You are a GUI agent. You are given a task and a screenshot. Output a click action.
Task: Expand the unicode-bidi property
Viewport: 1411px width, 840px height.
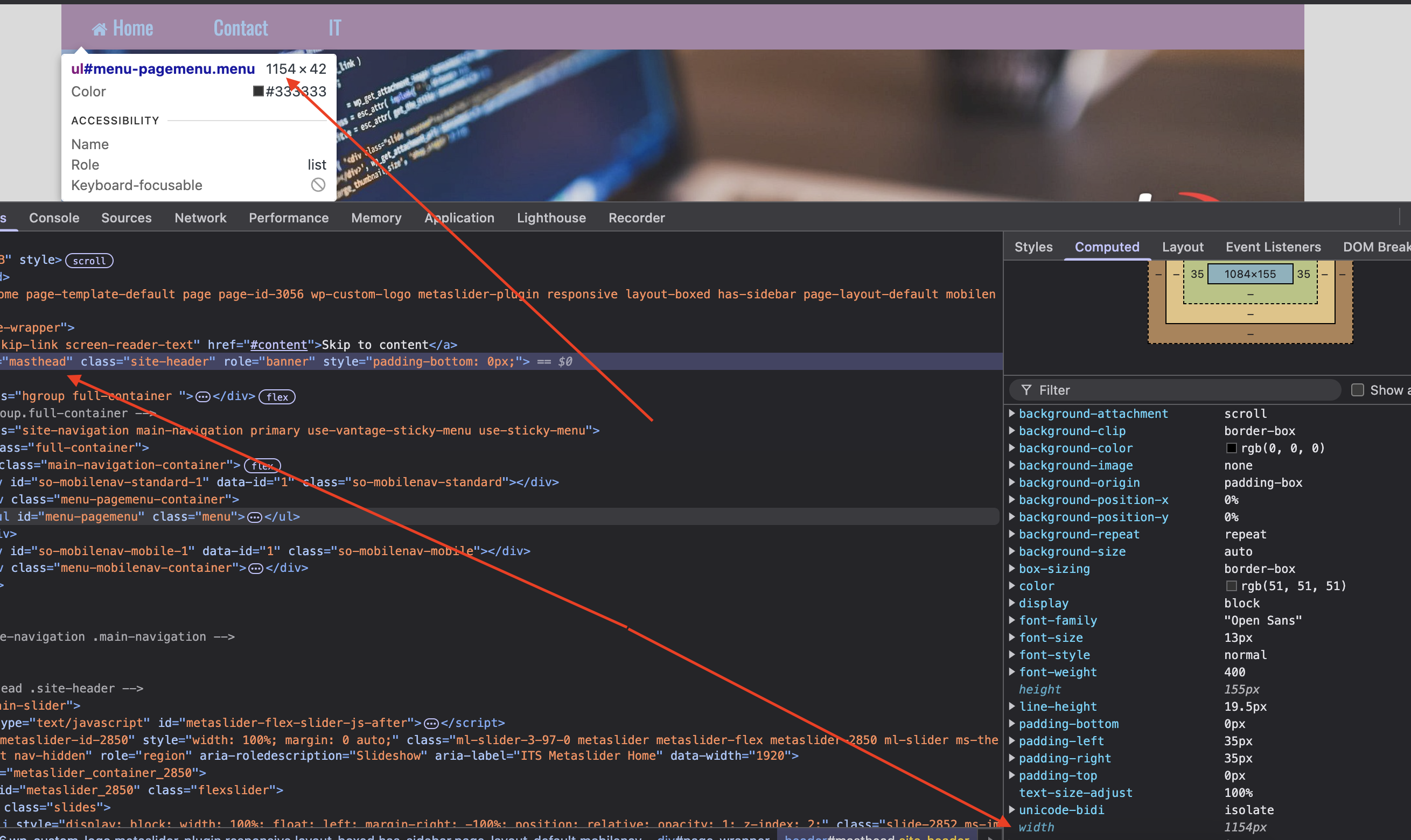pos(1011,809)
